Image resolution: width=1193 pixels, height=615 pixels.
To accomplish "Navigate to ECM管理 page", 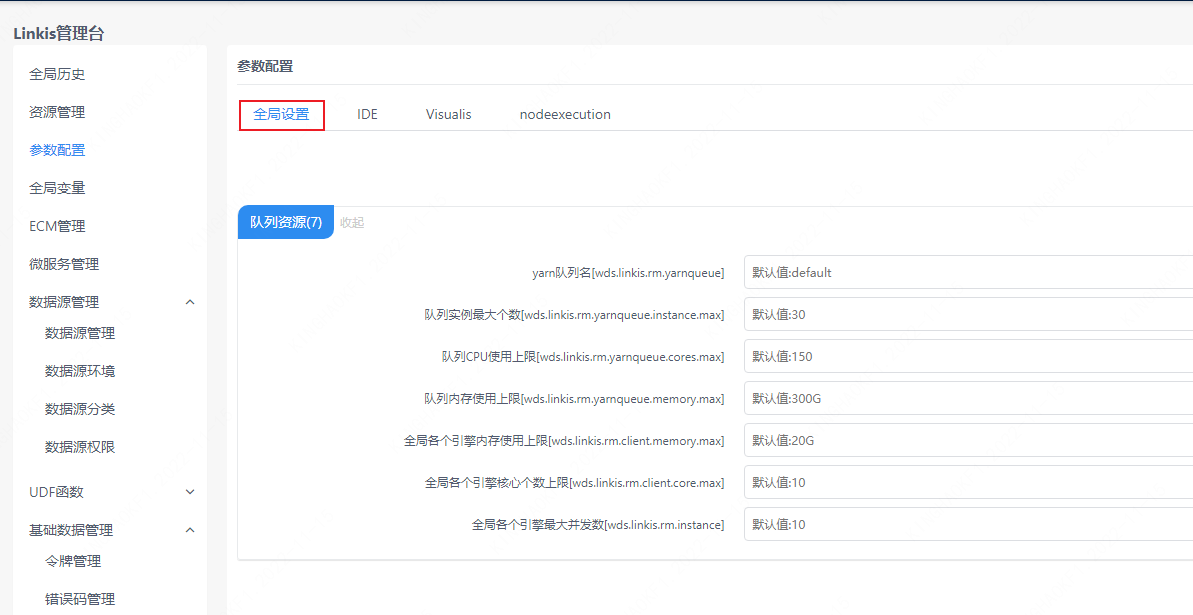I will click(57, 226).
